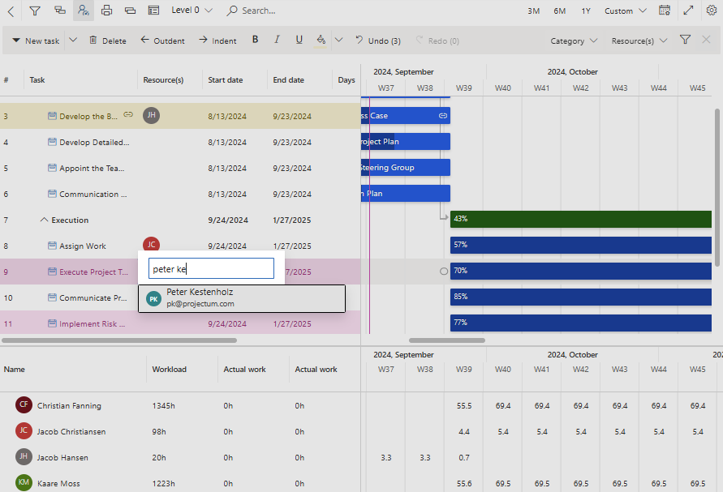Click the Outdent button

point(162,41)
